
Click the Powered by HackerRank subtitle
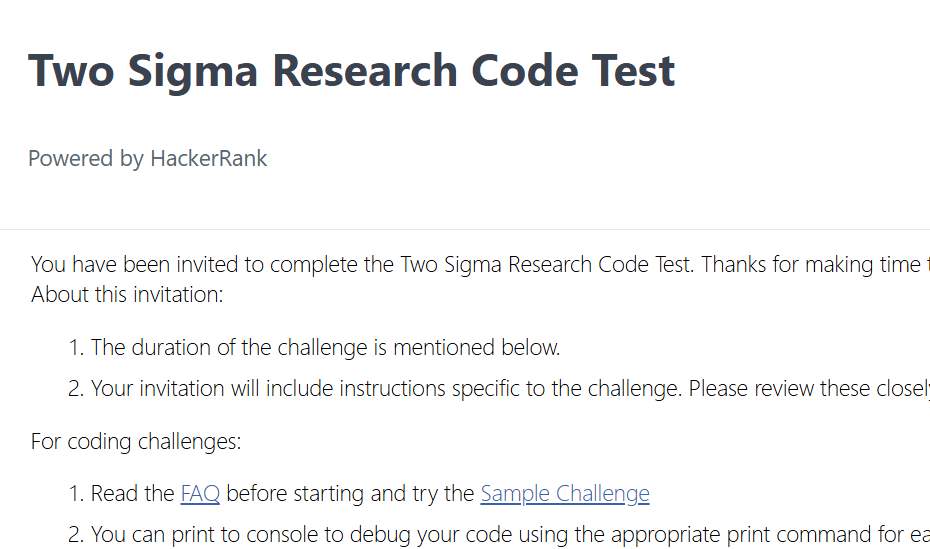[147, 159]
